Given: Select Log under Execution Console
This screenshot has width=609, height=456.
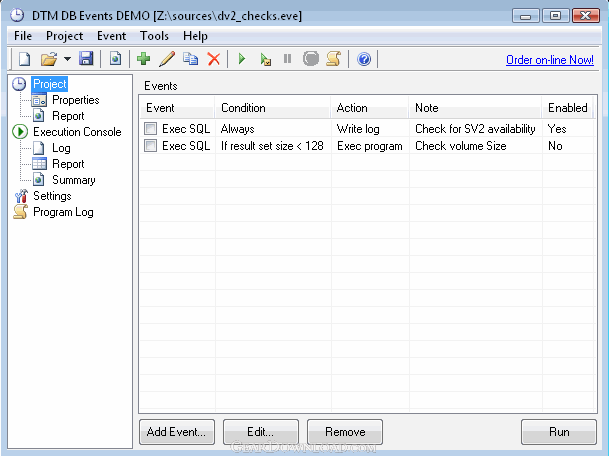Looking at the screenshot, I should [61, 148].
